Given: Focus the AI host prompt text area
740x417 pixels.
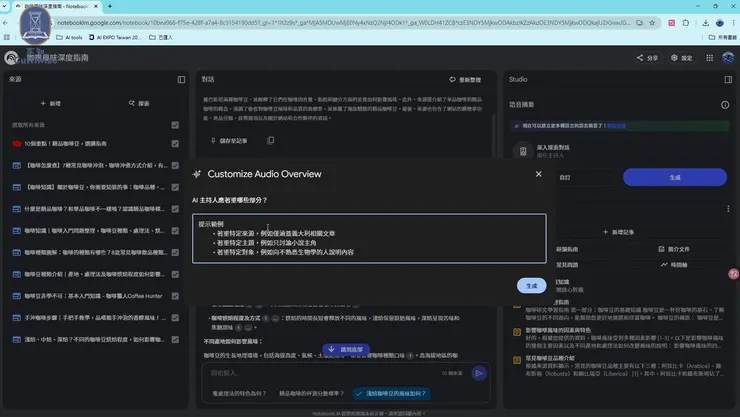Looking at the screenshot, I should coord(369,238).
